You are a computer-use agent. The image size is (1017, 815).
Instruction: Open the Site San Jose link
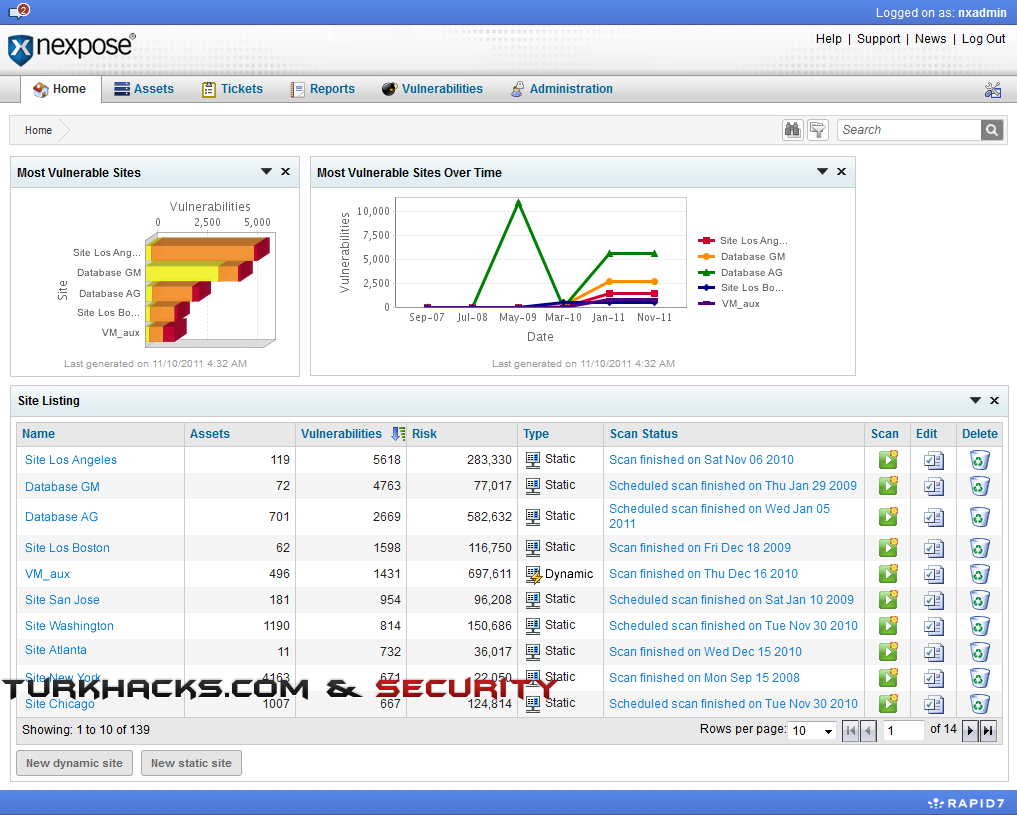(62, 600)
